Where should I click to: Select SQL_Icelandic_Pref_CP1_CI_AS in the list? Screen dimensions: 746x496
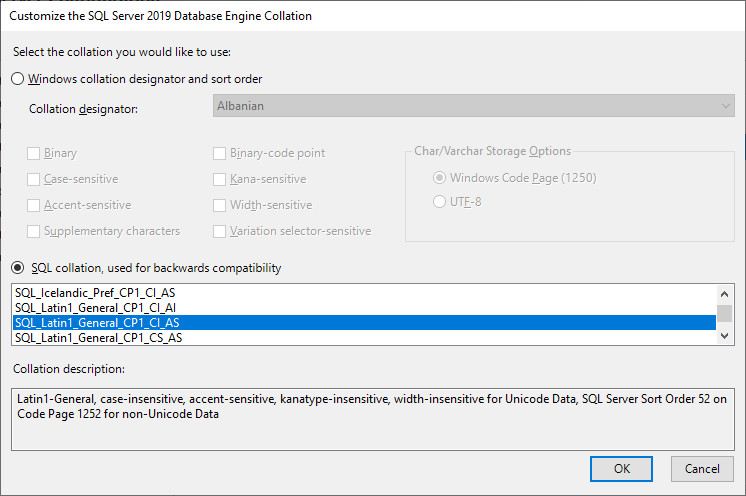(364, 292)
